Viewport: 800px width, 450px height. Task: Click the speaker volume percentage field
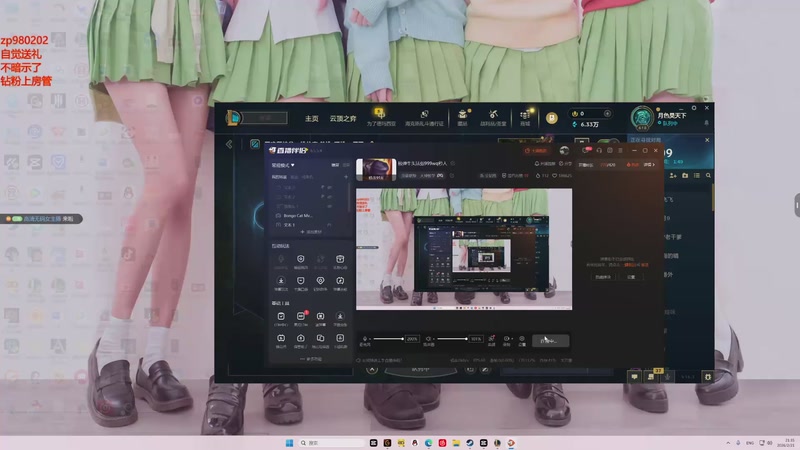tap(476, 339)
